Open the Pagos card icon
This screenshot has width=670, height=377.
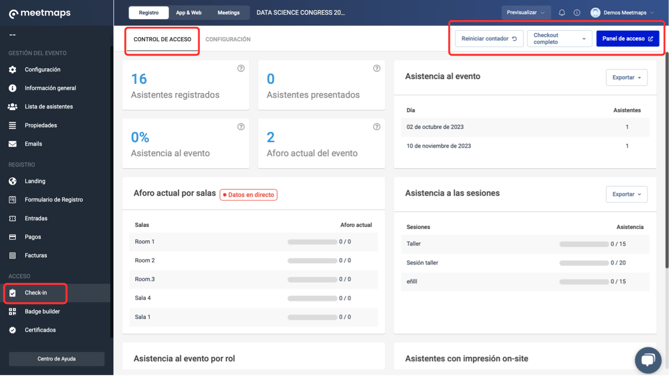[x=12, y=237]
